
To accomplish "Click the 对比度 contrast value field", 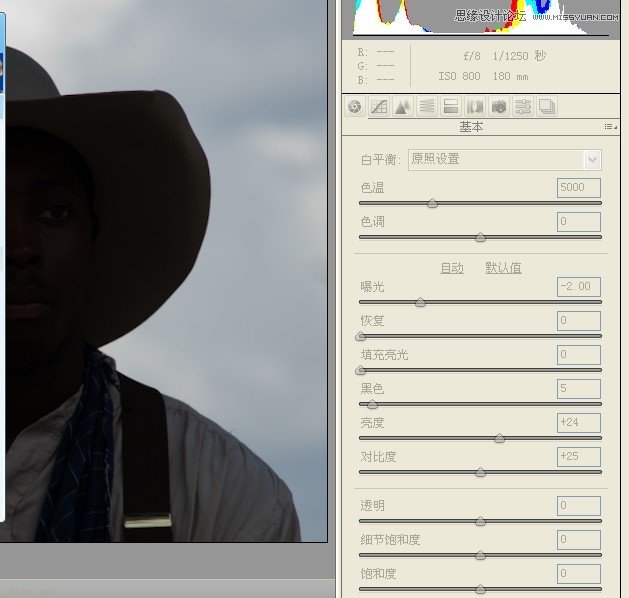I will (x=579, y=457).
